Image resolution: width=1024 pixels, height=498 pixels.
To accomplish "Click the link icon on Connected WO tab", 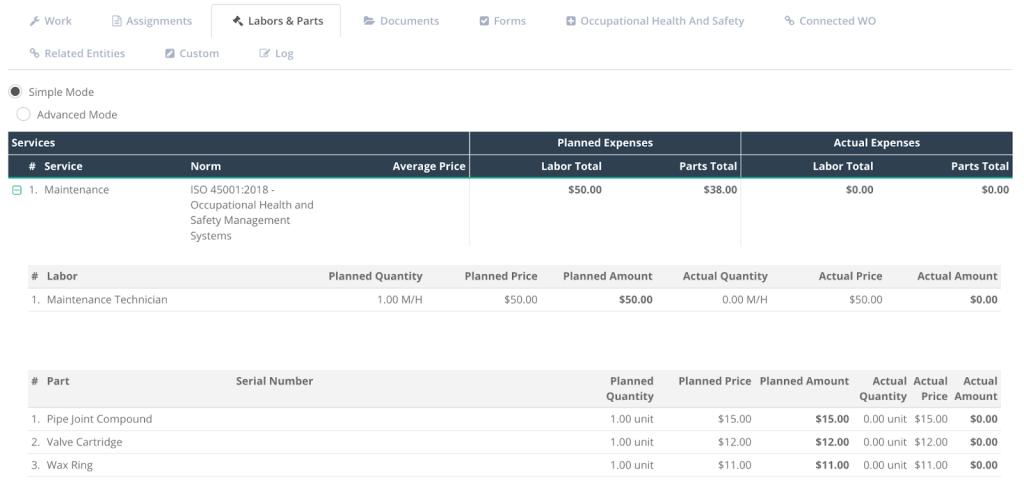I will 789,21.
